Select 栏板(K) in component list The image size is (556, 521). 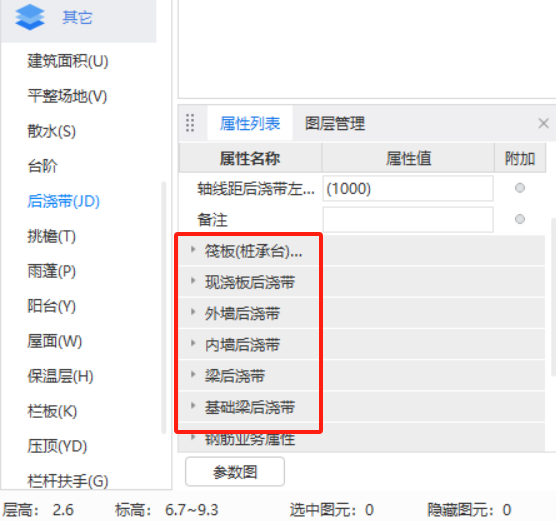(52, 411)
